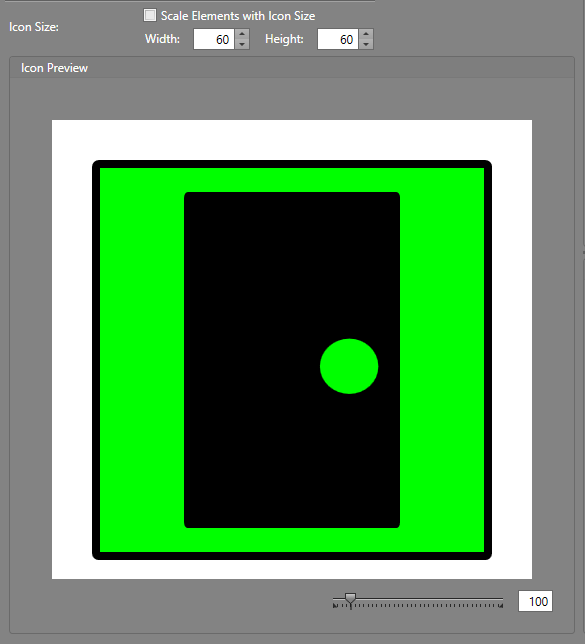
Task: Click the right end of zoom slider
Action: coord(501,605)
